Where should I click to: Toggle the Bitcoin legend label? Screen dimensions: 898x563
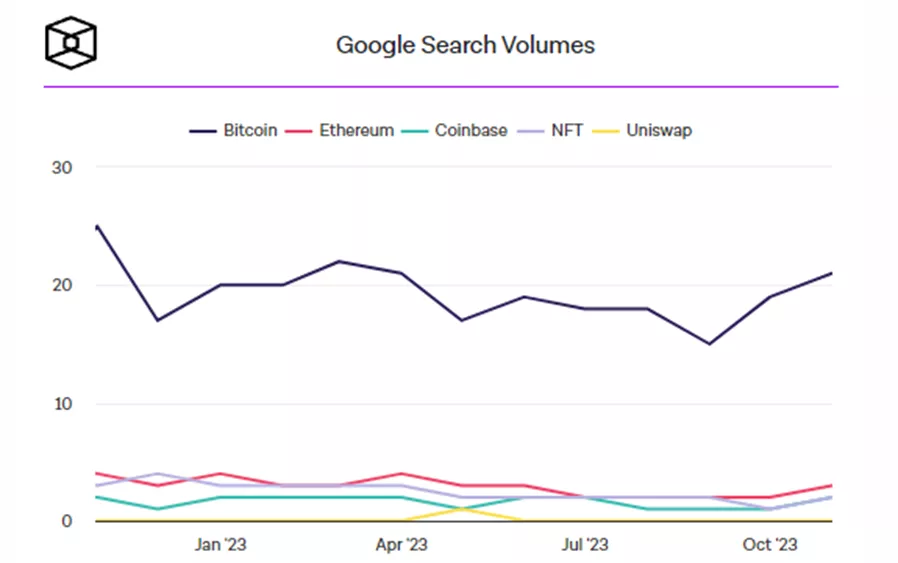coord(250,131)
